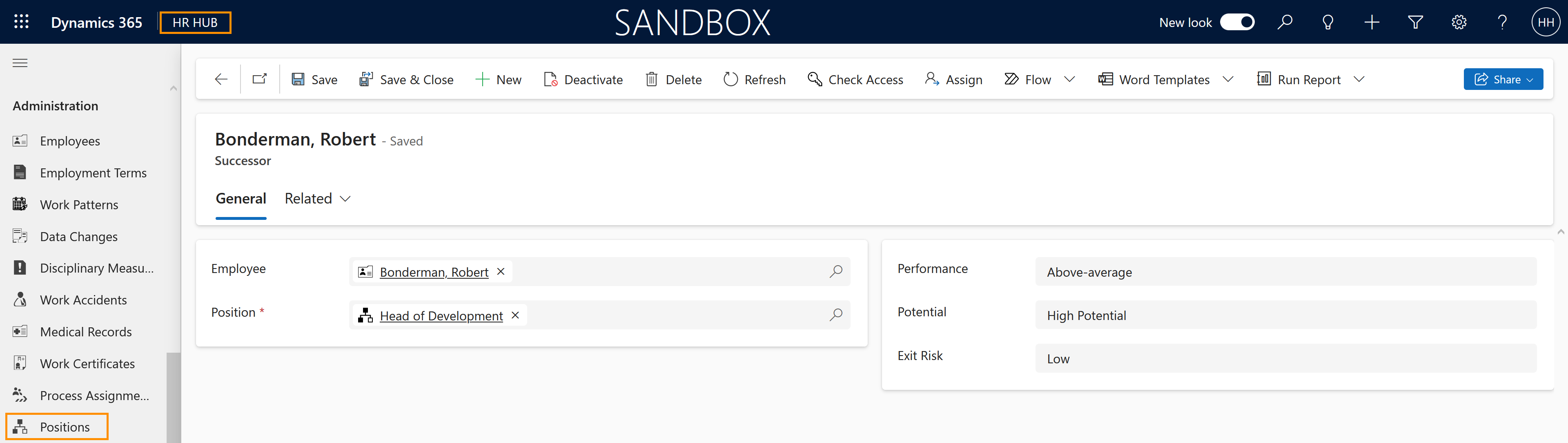The width and height of the screenshot is (1568, 443).
Task: Clear Head of Development from Position
Action: 516,315
